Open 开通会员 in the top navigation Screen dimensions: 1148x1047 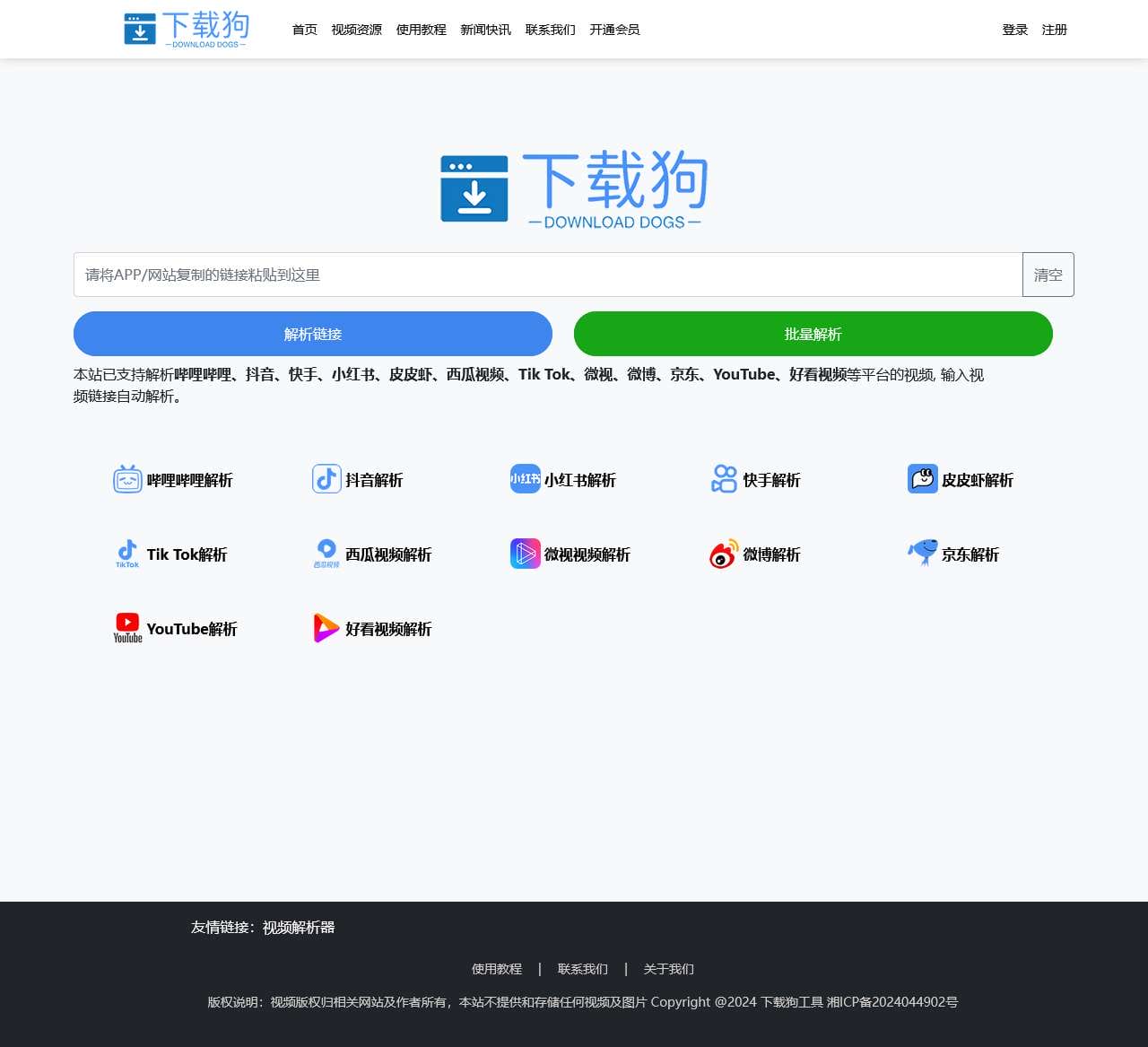pyautogui.click(x=615, y=30)
